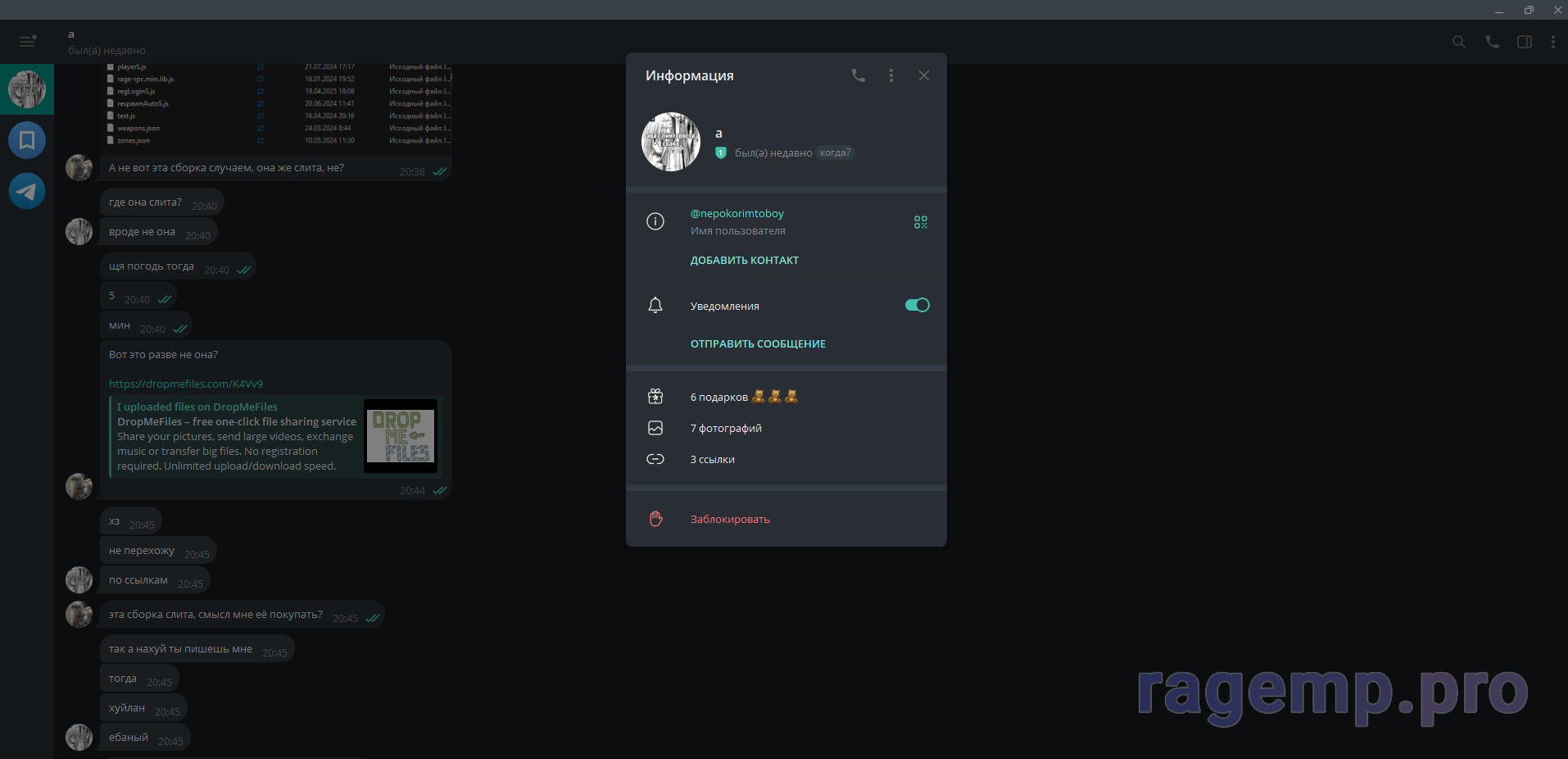Search in chat with magnifier icon
The image size is (1568, 759).
pos(1459,42)
